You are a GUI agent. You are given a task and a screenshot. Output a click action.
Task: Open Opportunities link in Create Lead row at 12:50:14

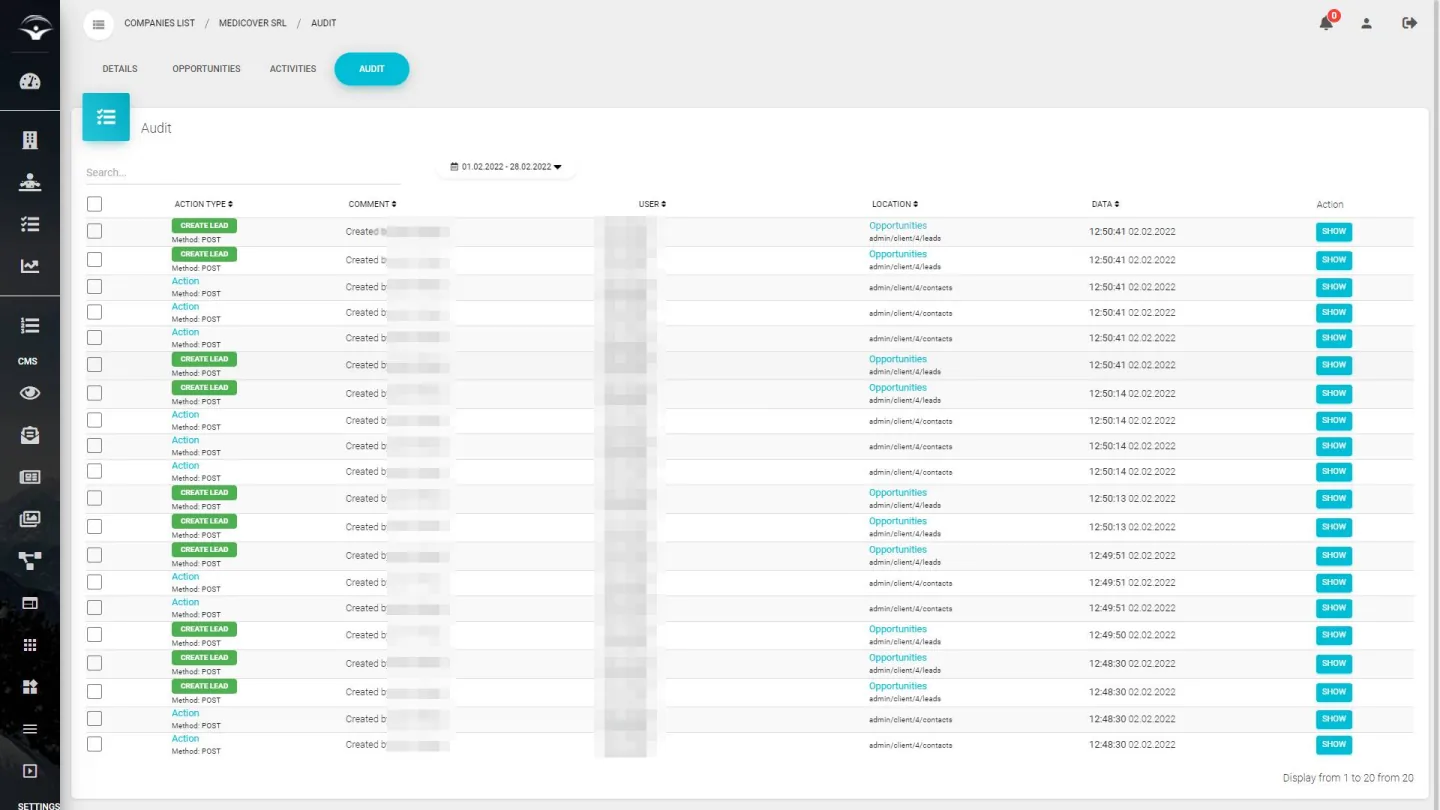coord(898,388)
